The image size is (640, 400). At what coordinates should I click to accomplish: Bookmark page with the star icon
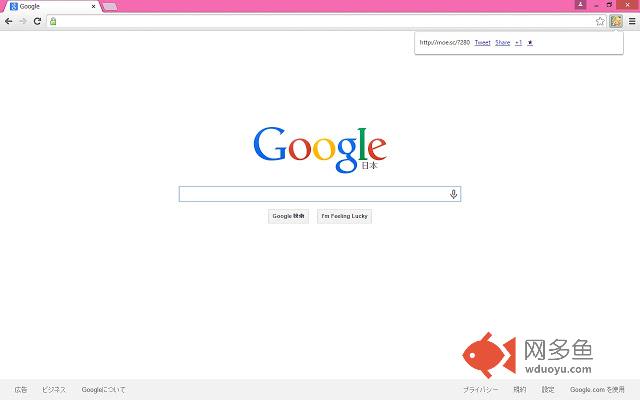[x=601, y=21]
